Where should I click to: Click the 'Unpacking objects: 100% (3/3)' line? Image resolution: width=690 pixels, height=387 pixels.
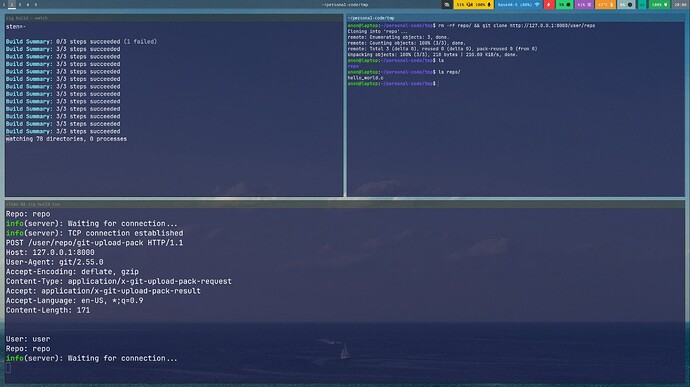click(433, 55)
